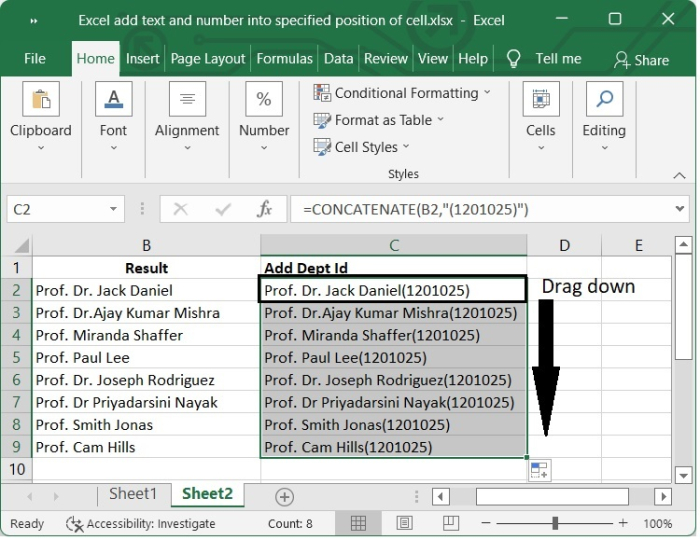Viewport: 700px width, 540px height.
Task: Switch to the Formulas tab
Action: (x=284, y=59)
